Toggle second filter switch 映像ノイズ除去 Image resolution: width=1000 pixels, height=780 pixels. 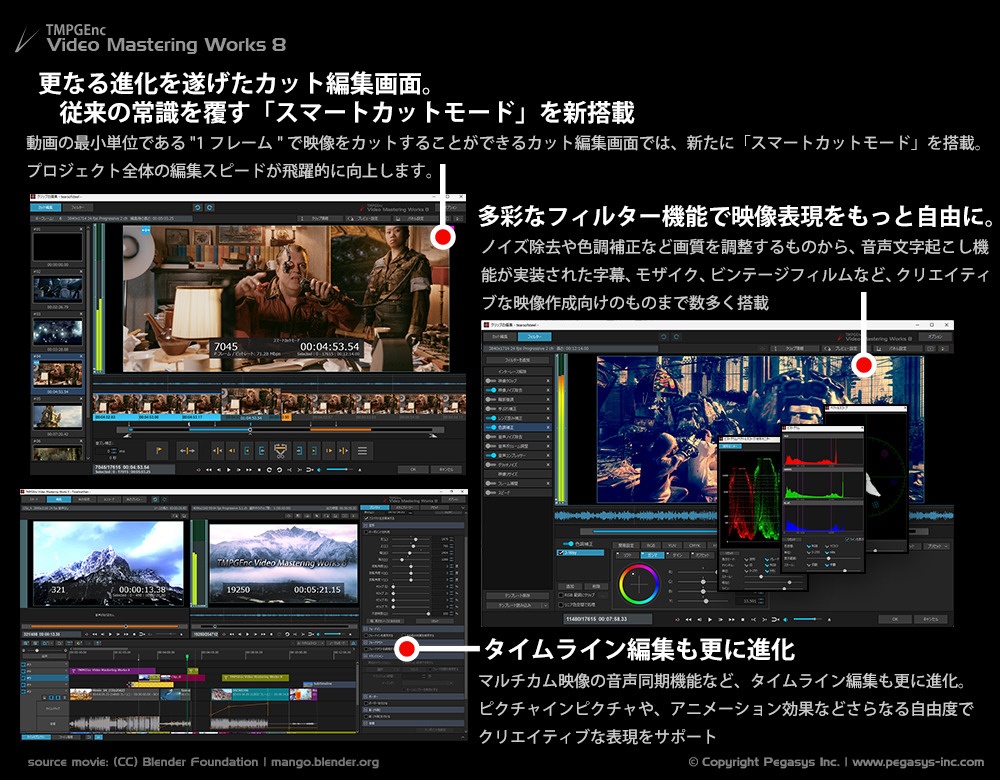pos(492,390)
